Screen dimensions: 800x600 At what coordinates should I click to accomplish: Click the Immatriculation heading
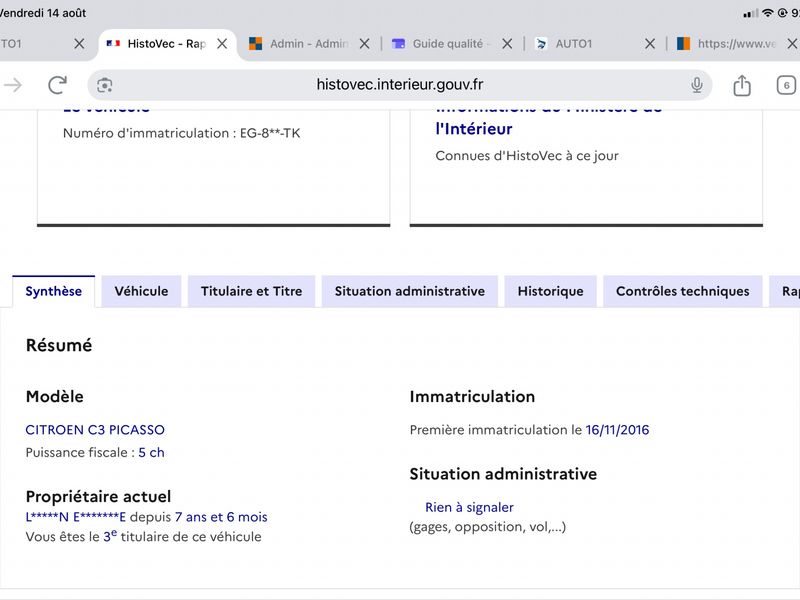472,396
